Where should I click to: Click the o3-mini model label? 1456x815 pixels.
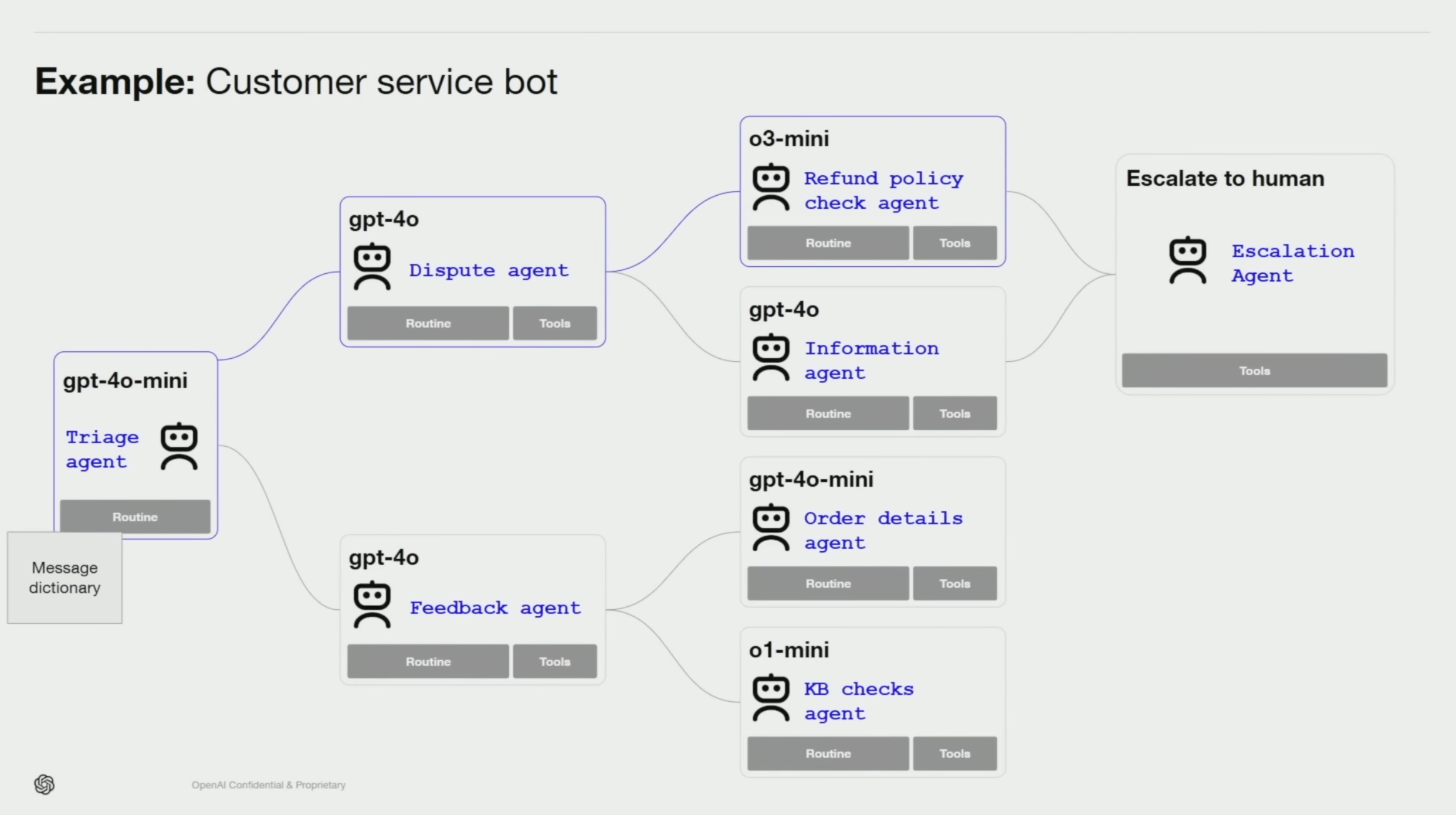tap(788, 139)
